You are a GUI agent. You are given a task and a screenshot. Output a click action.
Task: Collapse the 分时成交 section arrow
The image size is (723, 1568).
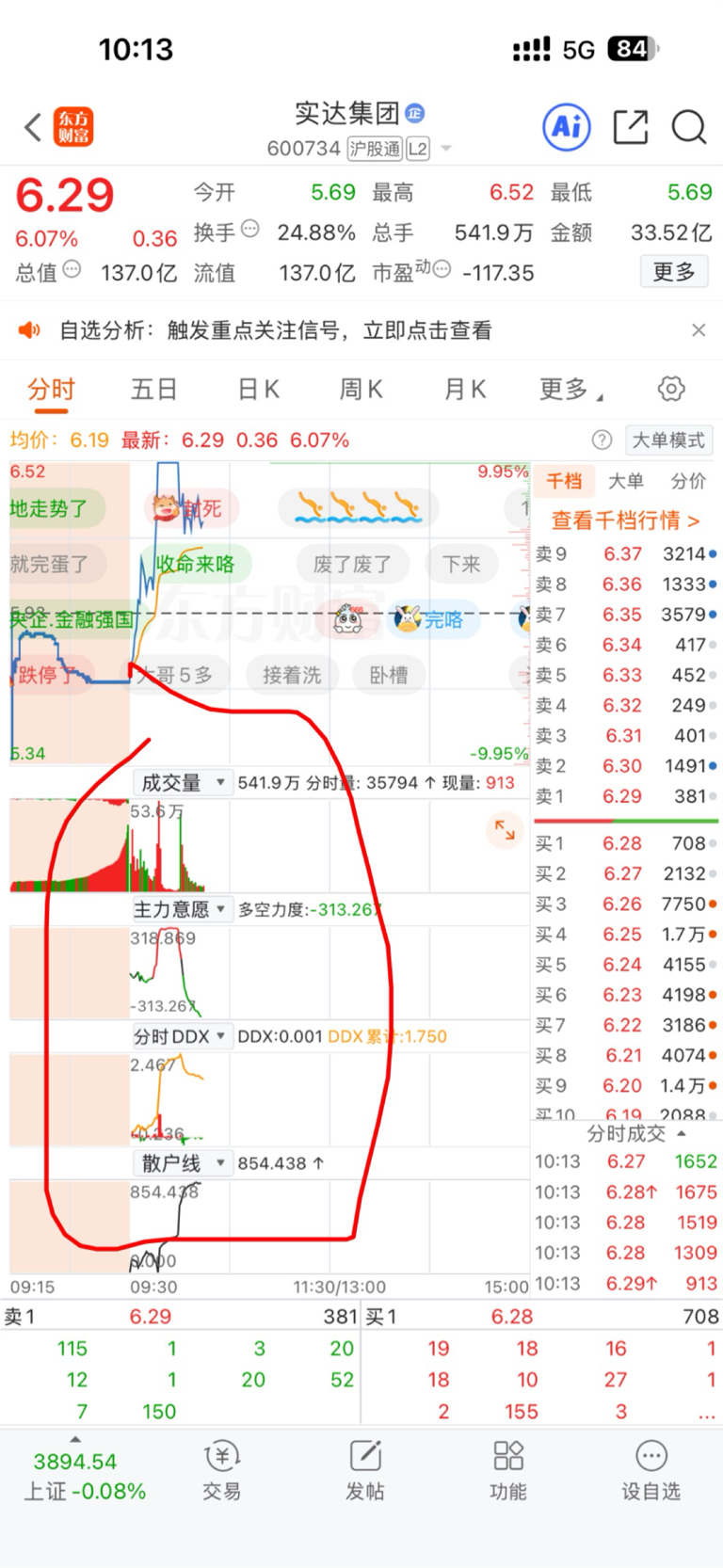[682, 1133]
